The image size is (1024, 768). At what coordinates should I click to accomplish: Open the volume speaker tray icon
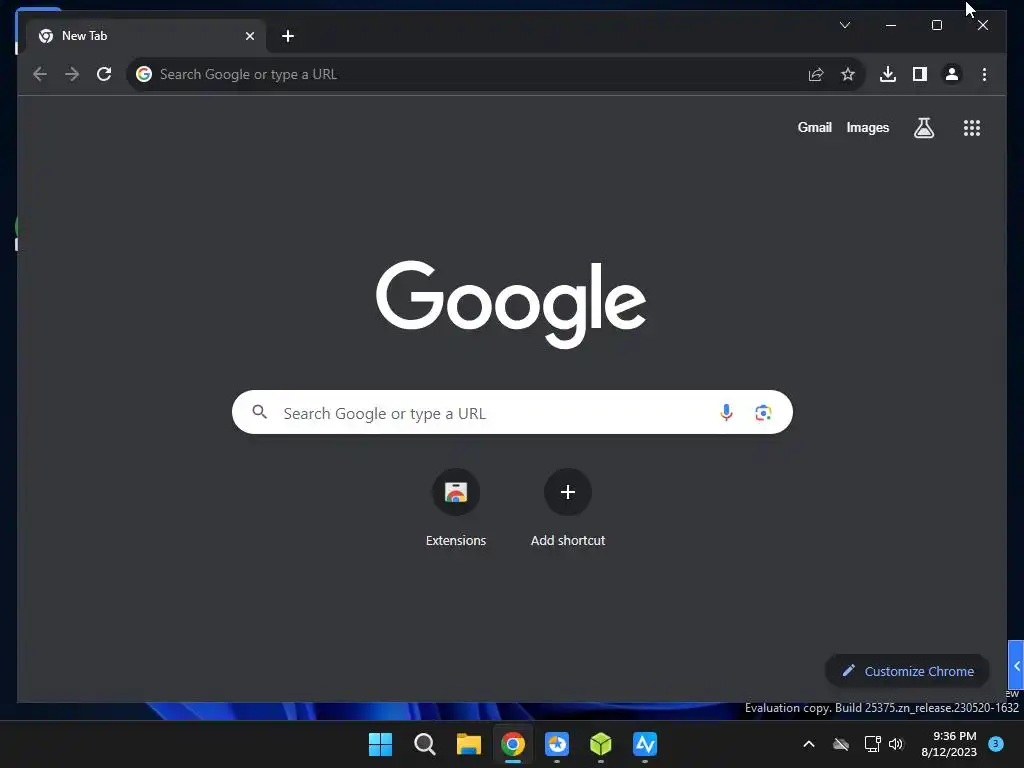point(896,744)
